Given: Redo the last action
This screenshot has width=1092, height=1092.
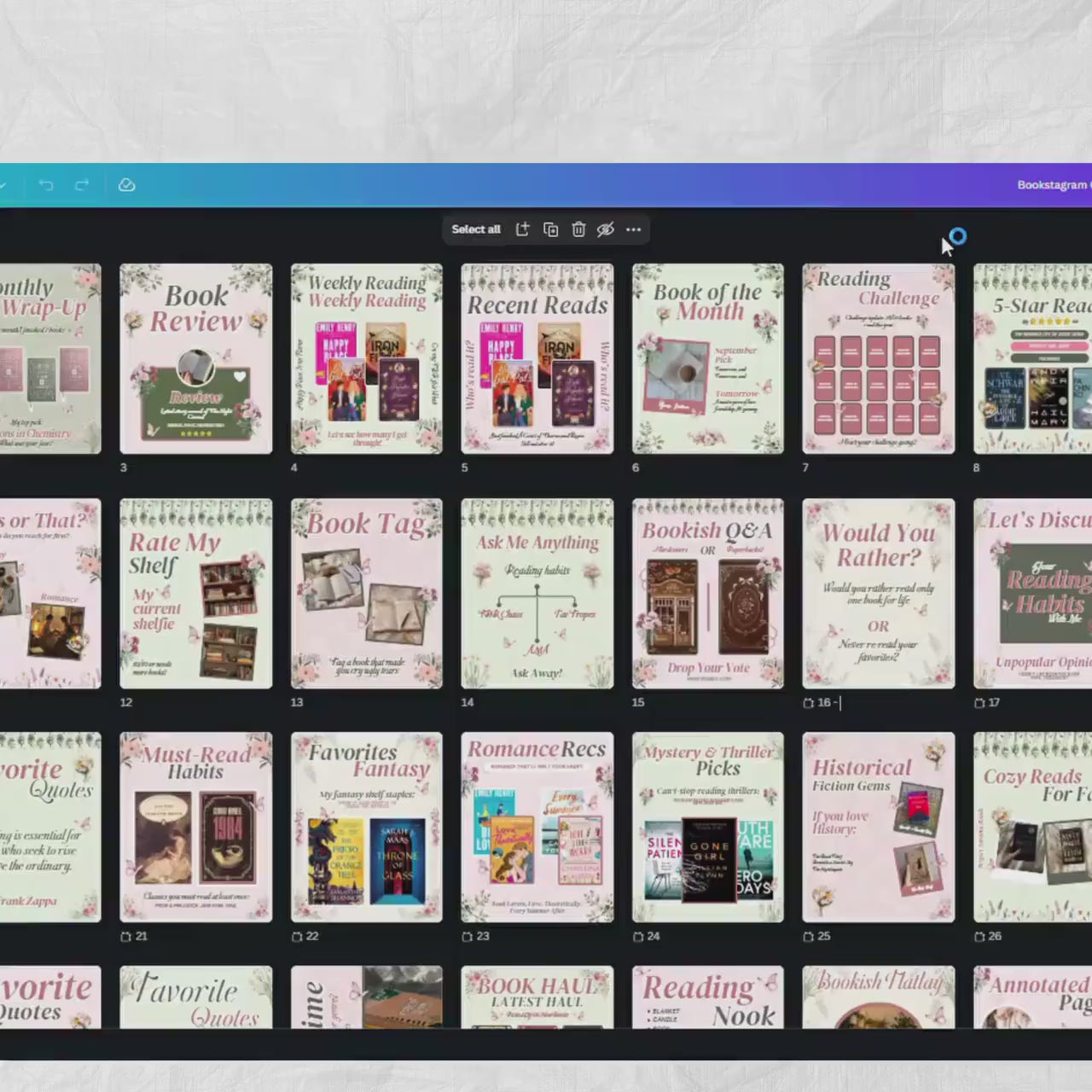Looking at the screenshot, I should click(82, 185).
